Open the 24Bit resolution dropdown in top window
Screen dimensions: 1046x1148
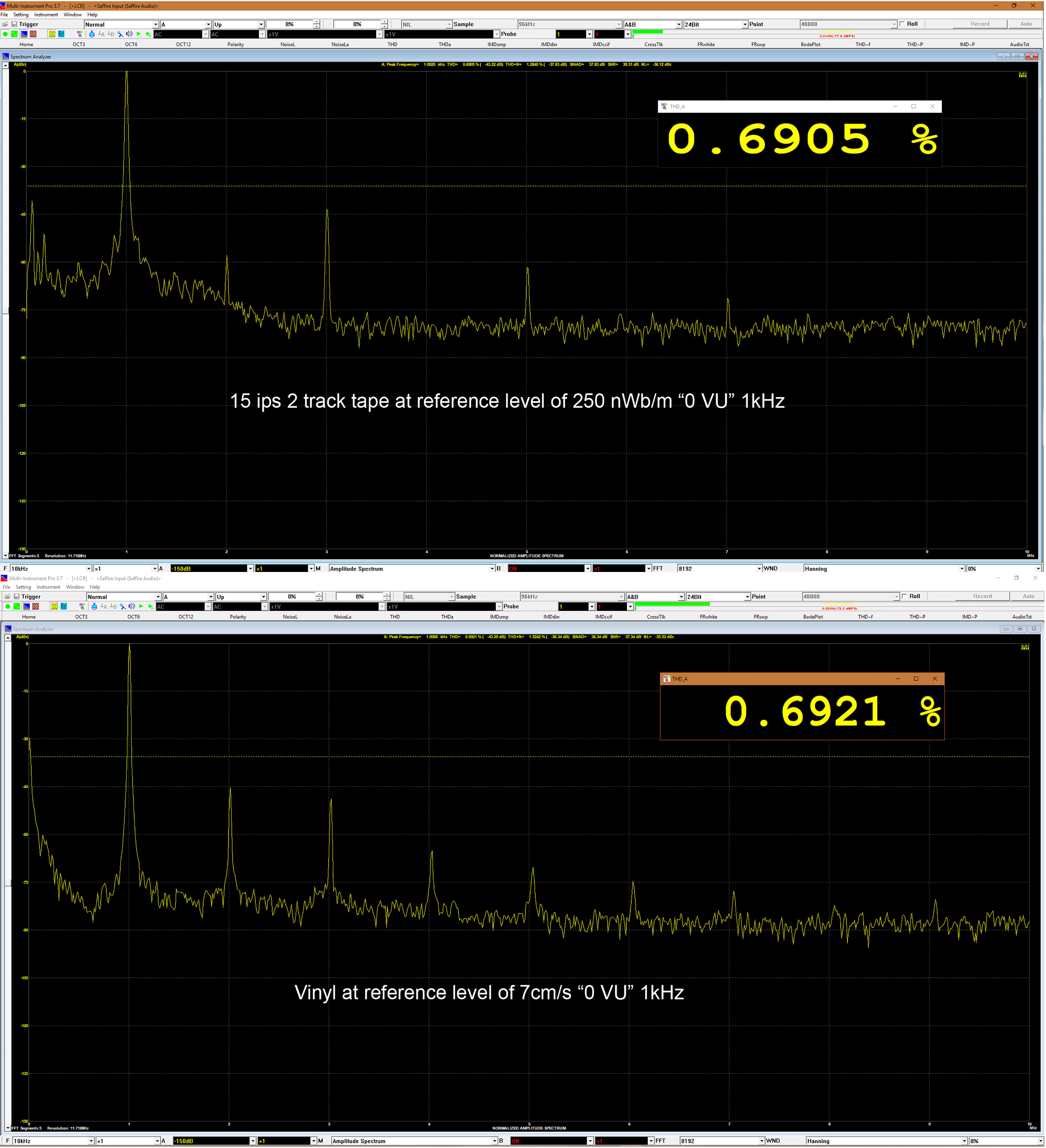point(716,24)
